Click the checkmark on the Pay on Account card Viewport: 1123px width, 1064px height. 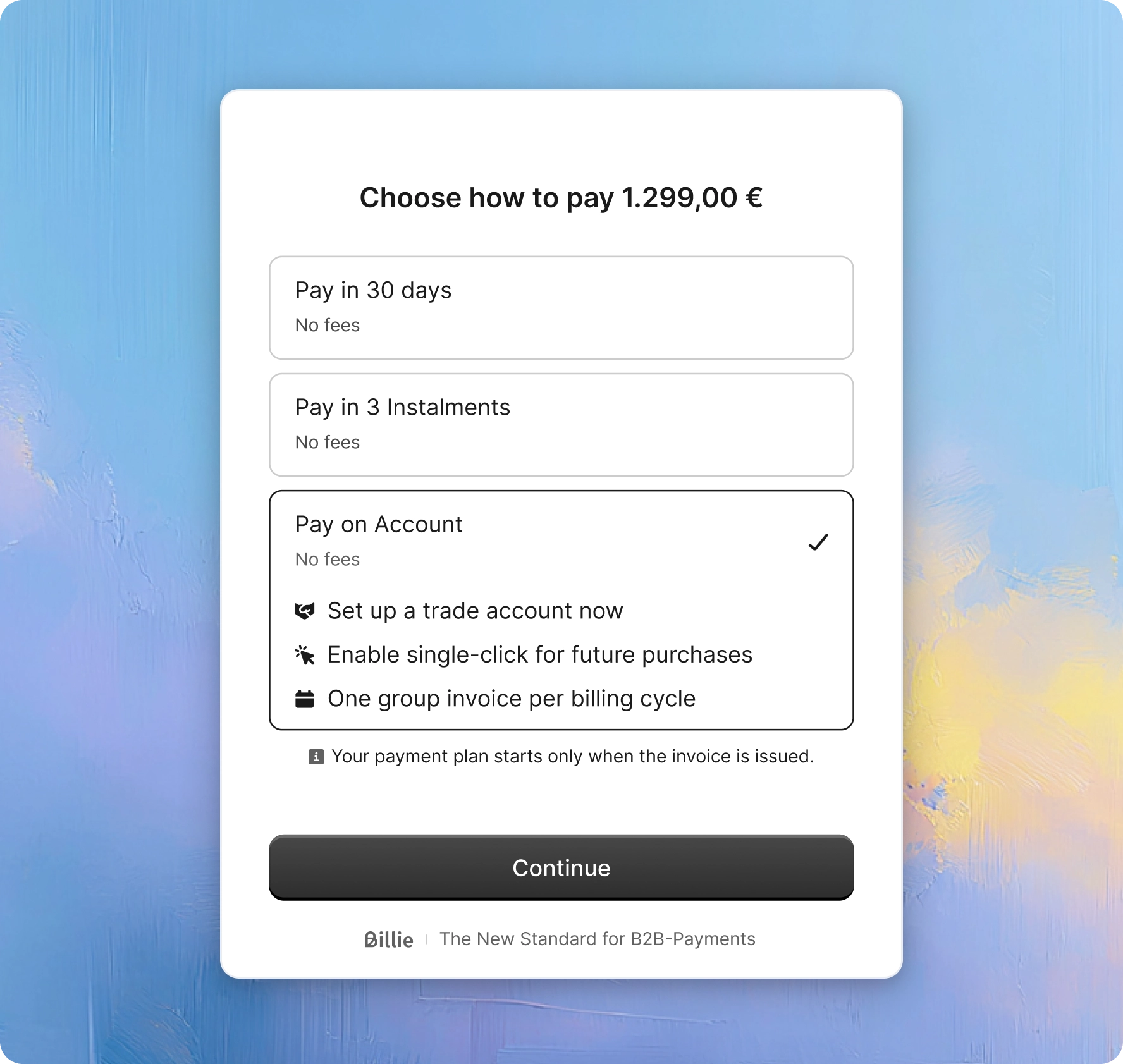pyautogui.click(x=819, y=542)
